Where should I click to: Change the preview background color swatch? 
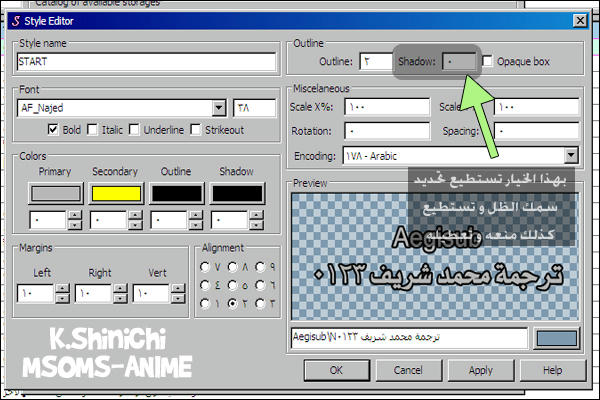coord(557,339)
